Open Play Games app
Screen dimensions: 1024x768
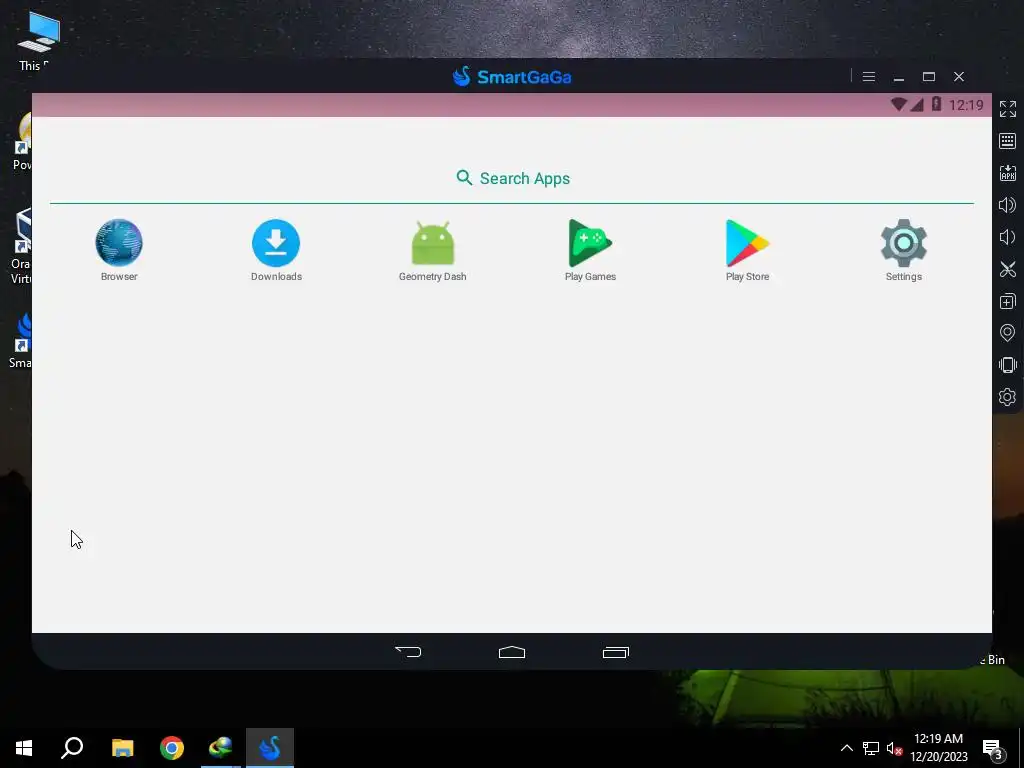tap(590, 250)
